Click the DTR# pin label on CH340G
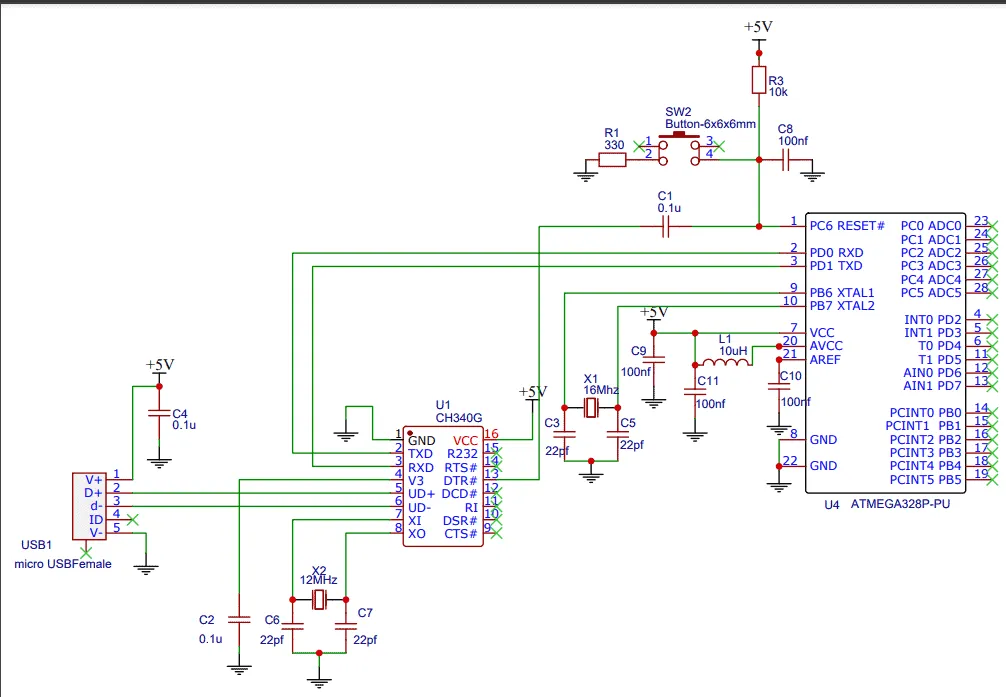 coord(460,481)
